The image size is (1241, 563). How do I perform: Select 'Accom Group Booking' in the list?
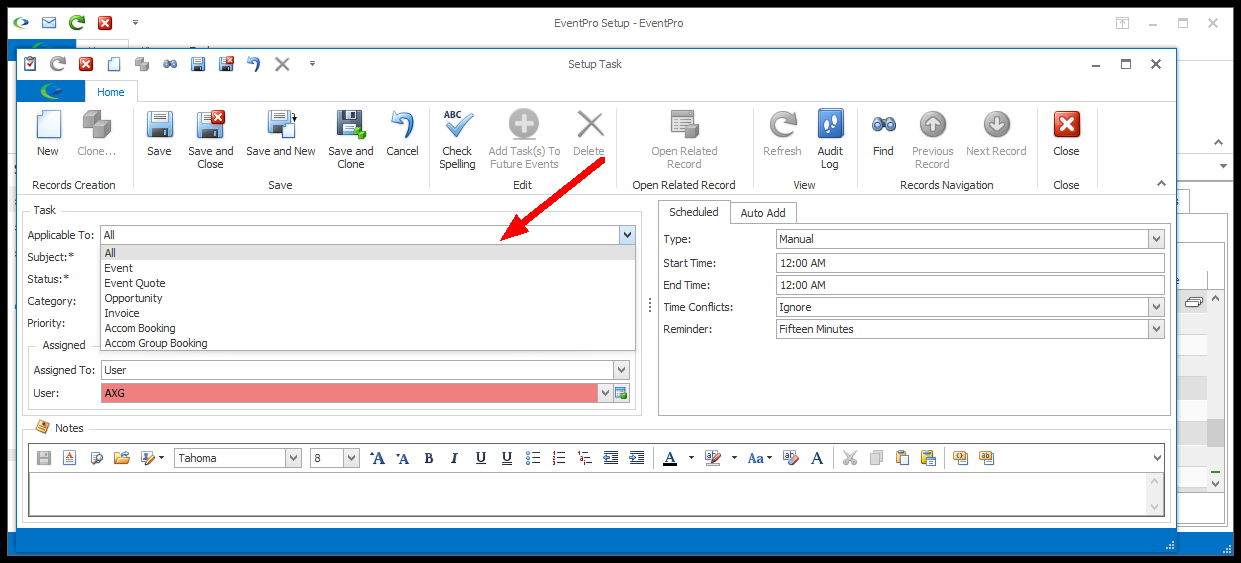[x=368, y=343]
